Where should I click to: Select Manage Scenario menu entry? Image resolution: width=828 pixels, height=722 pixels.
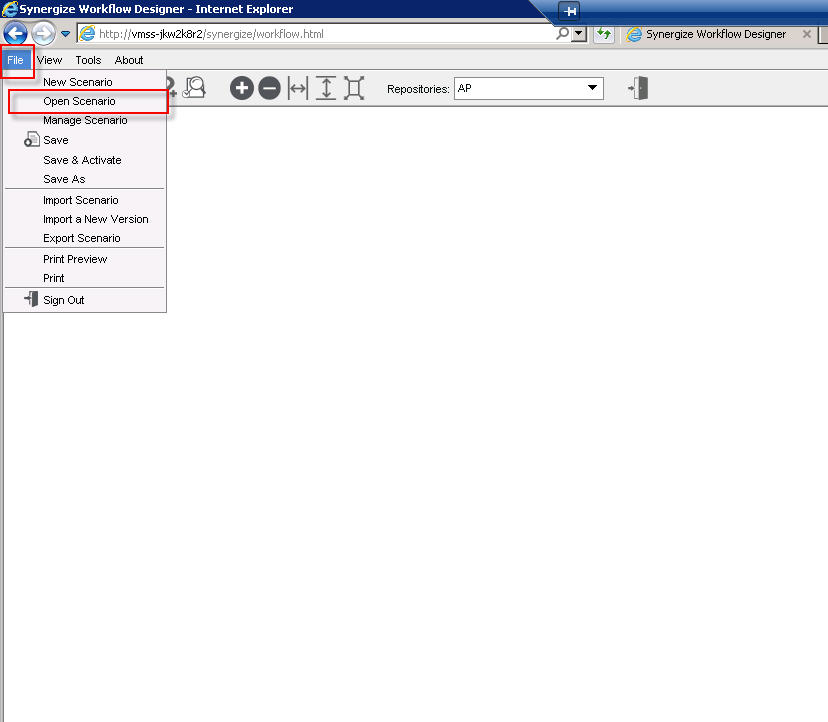coord(84,120)
